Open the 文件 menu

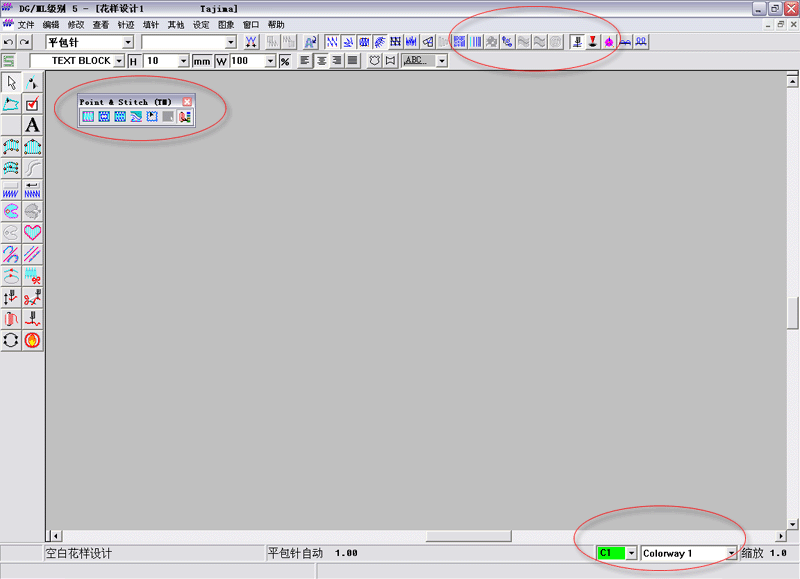[x=26, y=24]
